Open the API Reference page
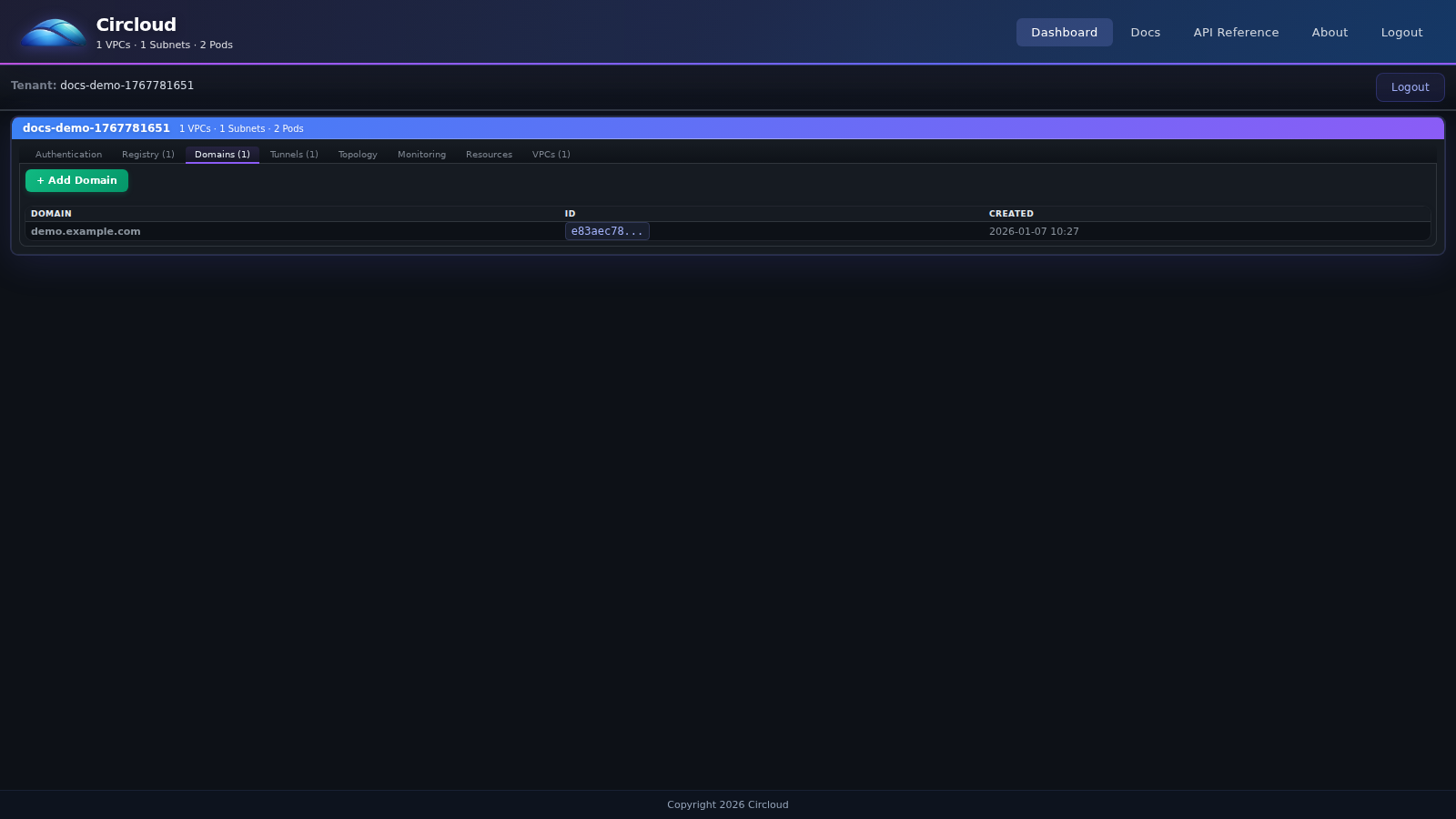Image resolution: width=1456 pixels, height=819 pixels. click(x=1235, y=32)
